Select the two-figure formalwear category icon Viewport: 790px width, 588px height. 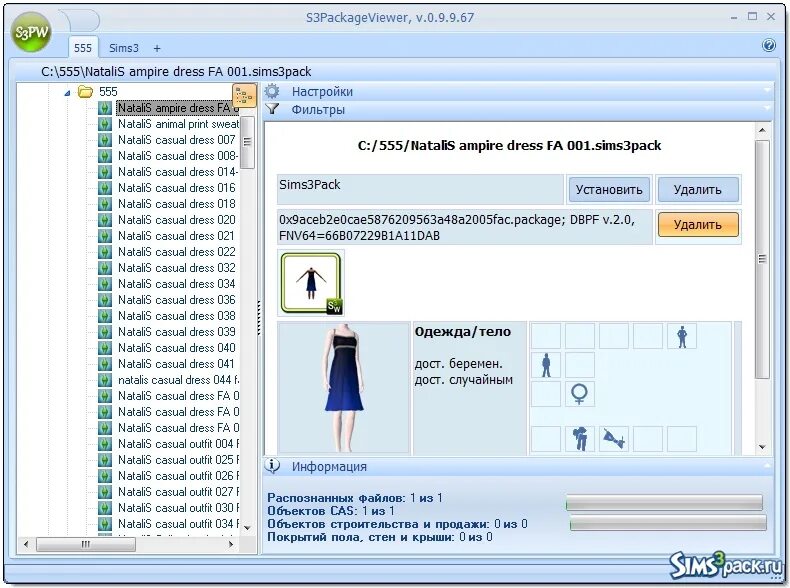pos(580,438)
